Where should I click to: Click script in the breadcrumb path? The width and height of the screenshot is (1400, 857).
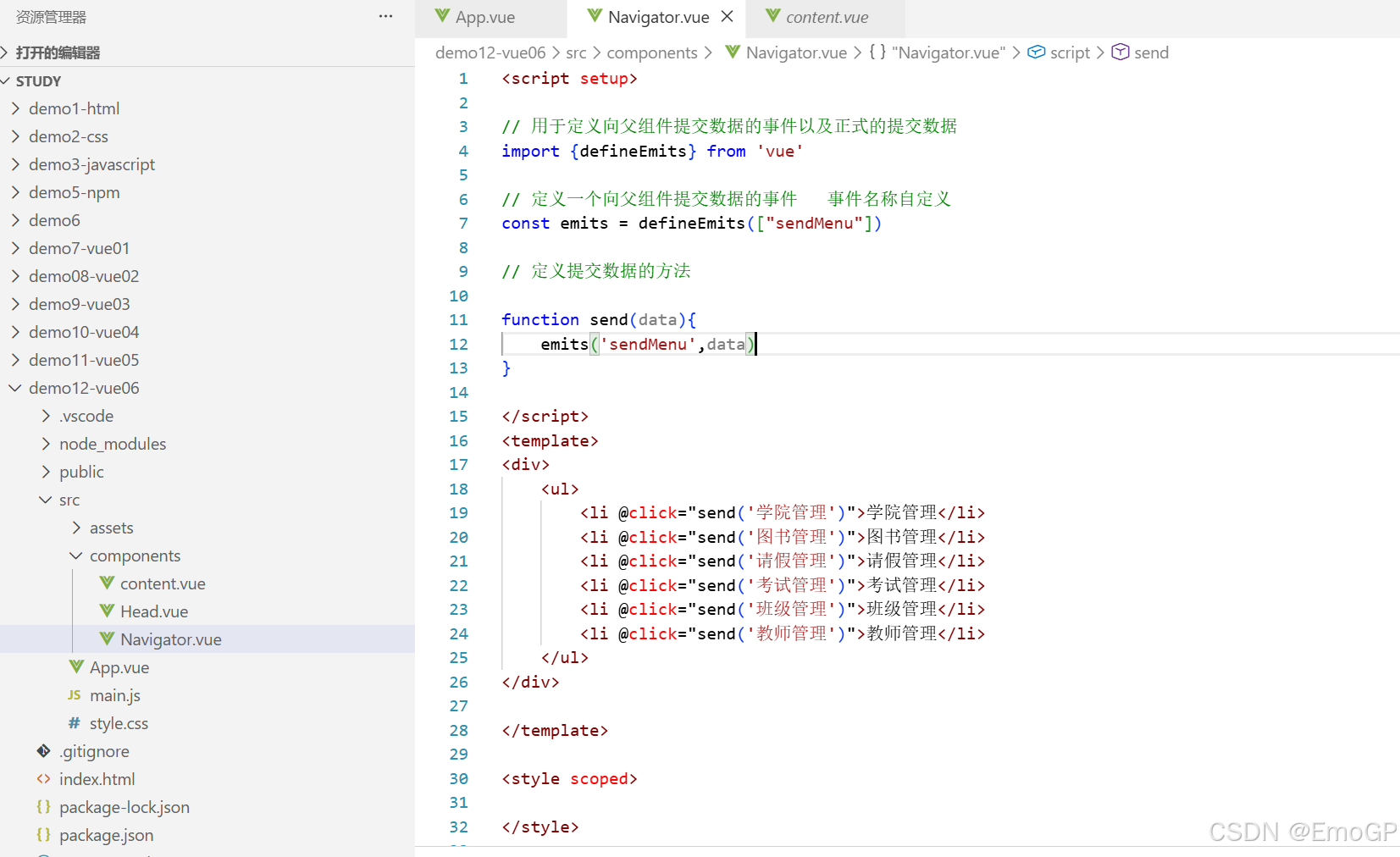[1070, 53]
